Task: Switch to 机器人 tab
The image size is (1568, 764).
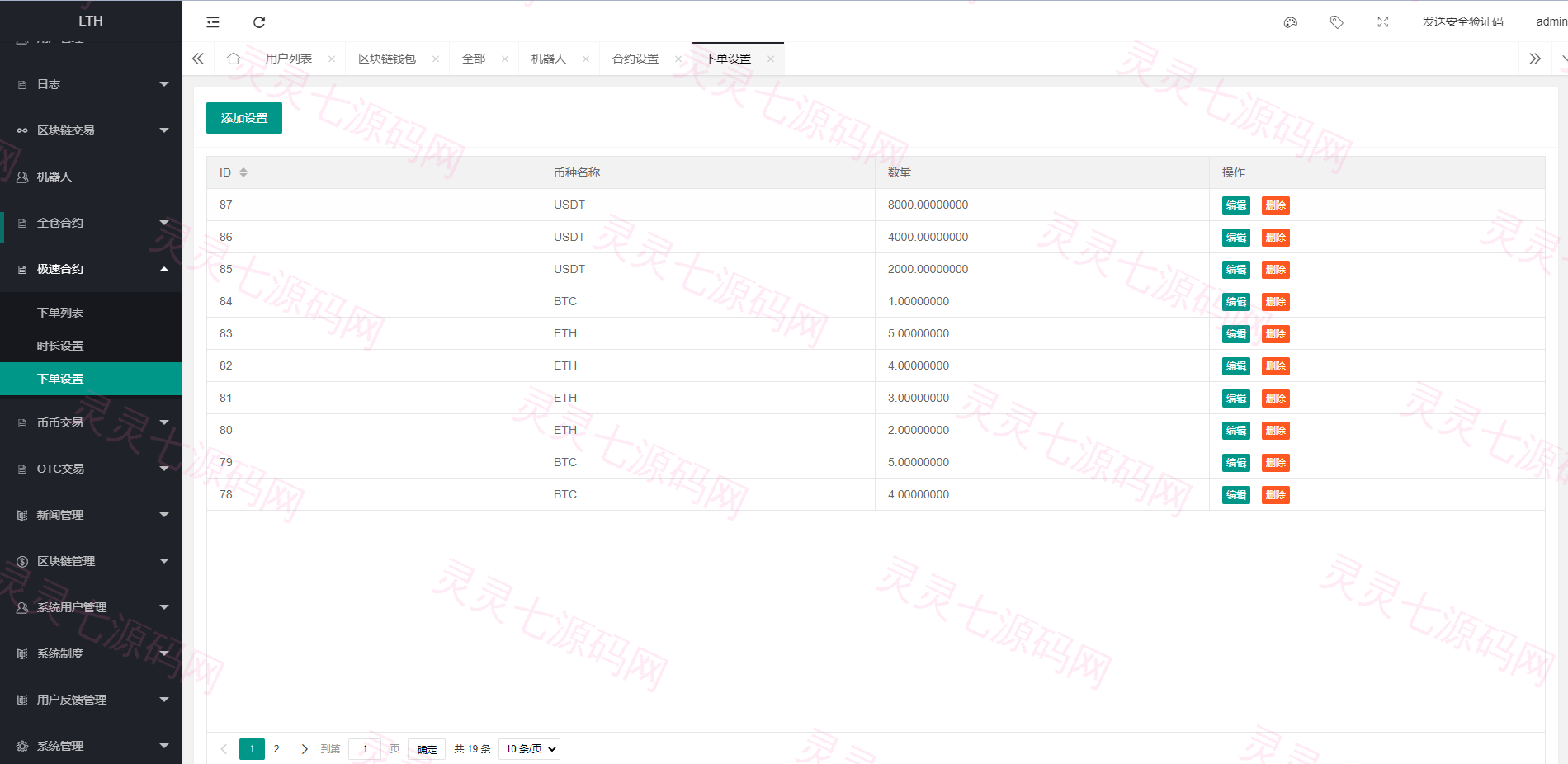Action: (549, 59)
